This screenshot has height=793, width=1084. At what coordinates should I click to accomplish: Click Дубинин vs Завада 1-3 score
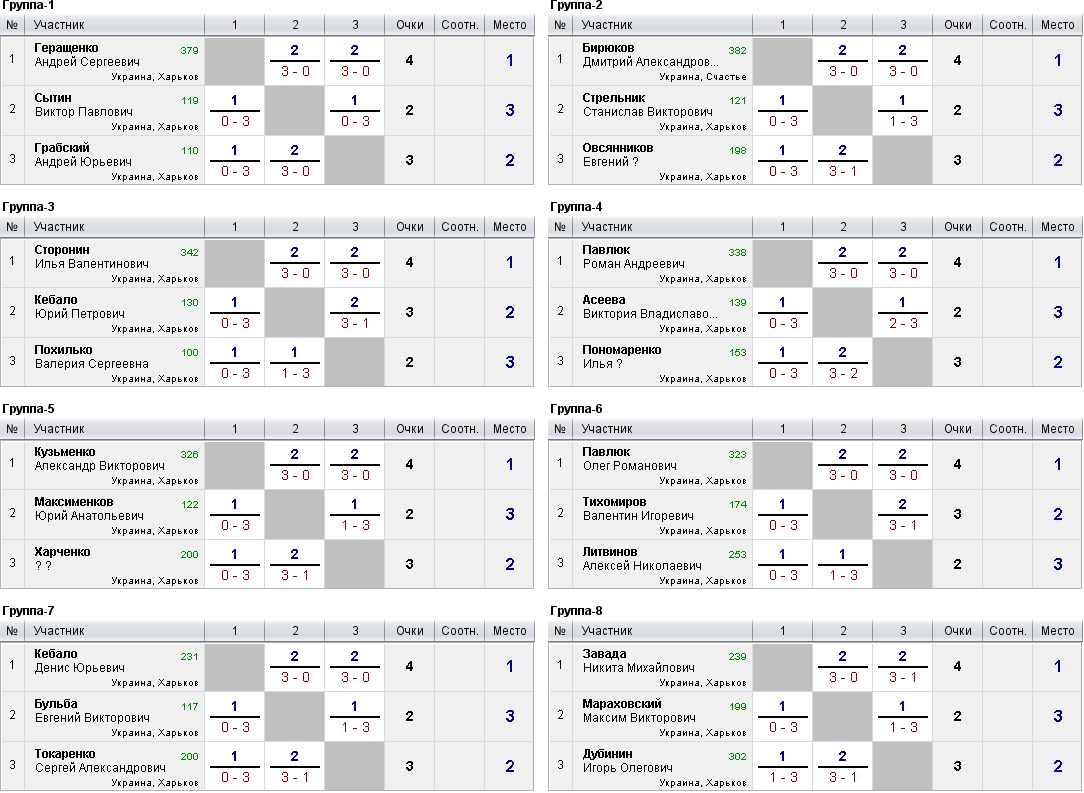(783, 777)
